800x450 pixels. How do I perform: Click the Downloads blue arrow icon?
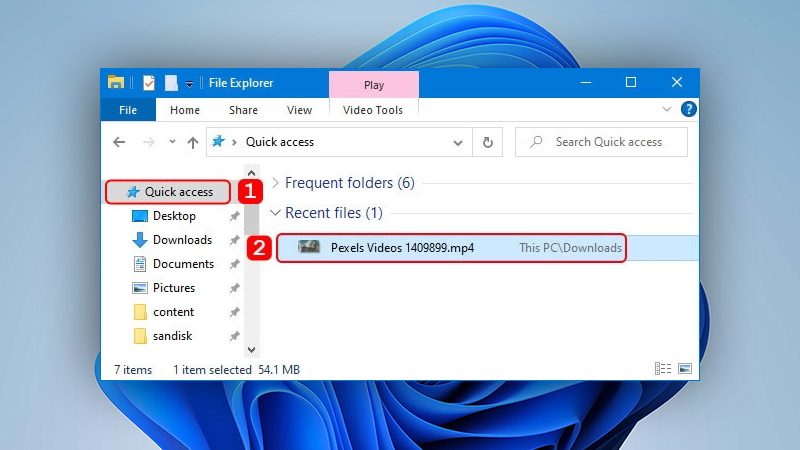(140, 240)
